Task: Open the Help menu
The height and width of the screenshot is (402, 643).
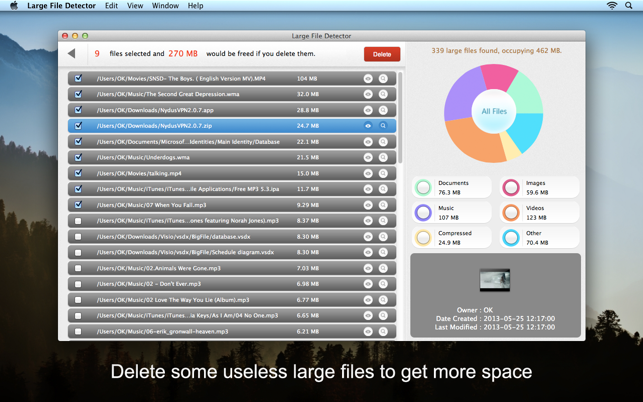Action: [195, 6]
